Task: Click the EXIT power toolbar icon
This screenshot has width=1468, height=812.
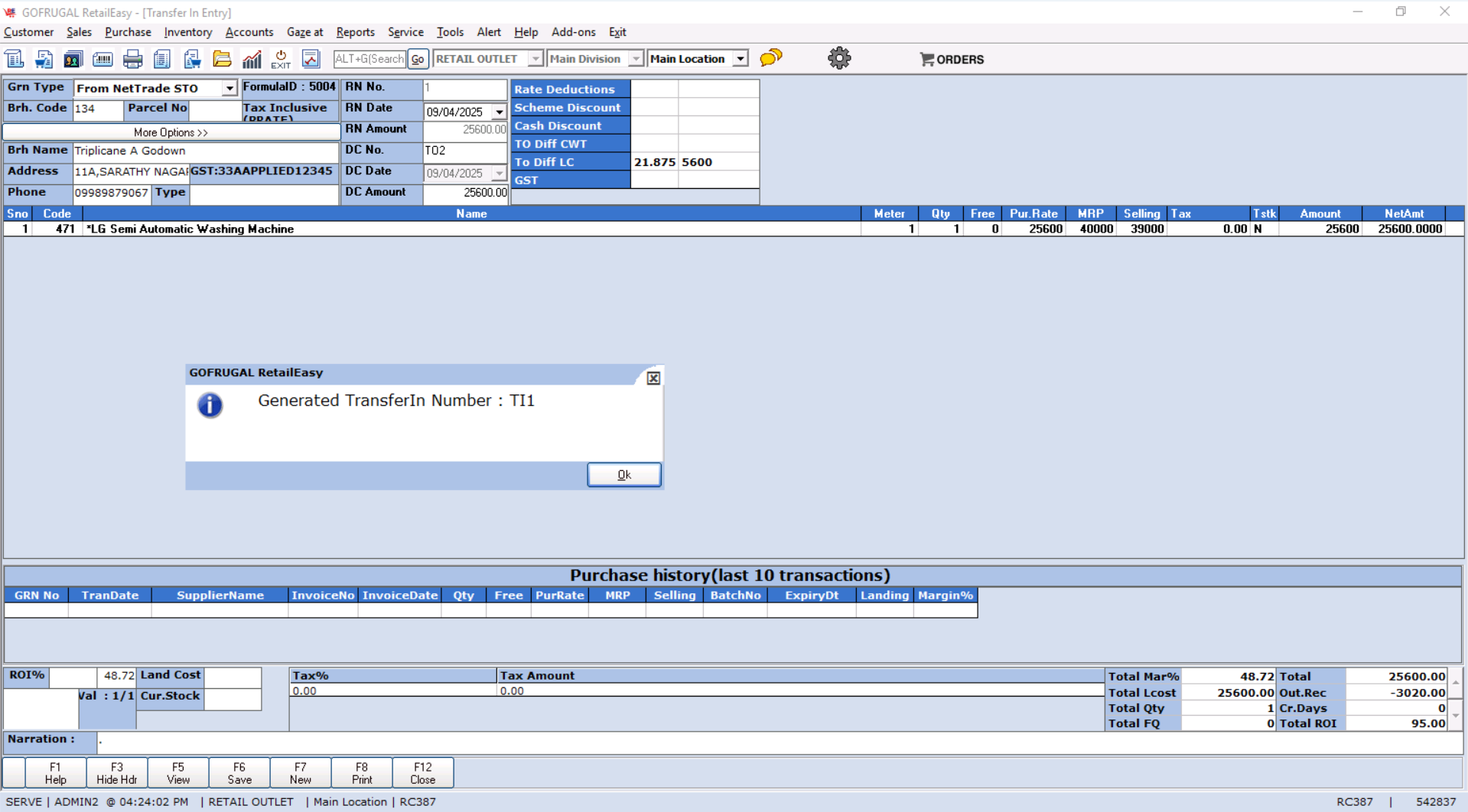Action: coord(281,59)
